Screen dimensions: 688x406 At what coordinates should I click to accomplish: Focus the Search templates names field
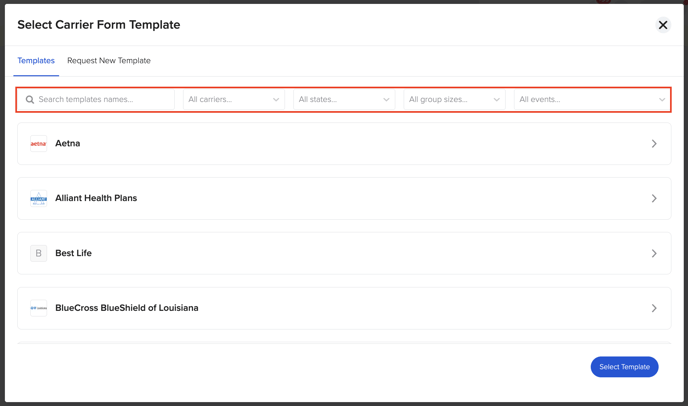click(96, 100)
